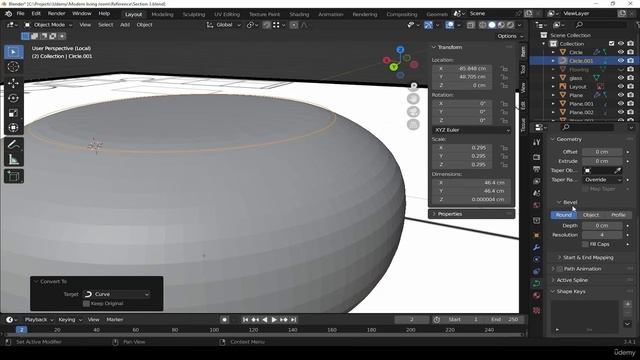Toggle visibility eye for Layout object
The image size is (640, 360).
tap(620, 87)
